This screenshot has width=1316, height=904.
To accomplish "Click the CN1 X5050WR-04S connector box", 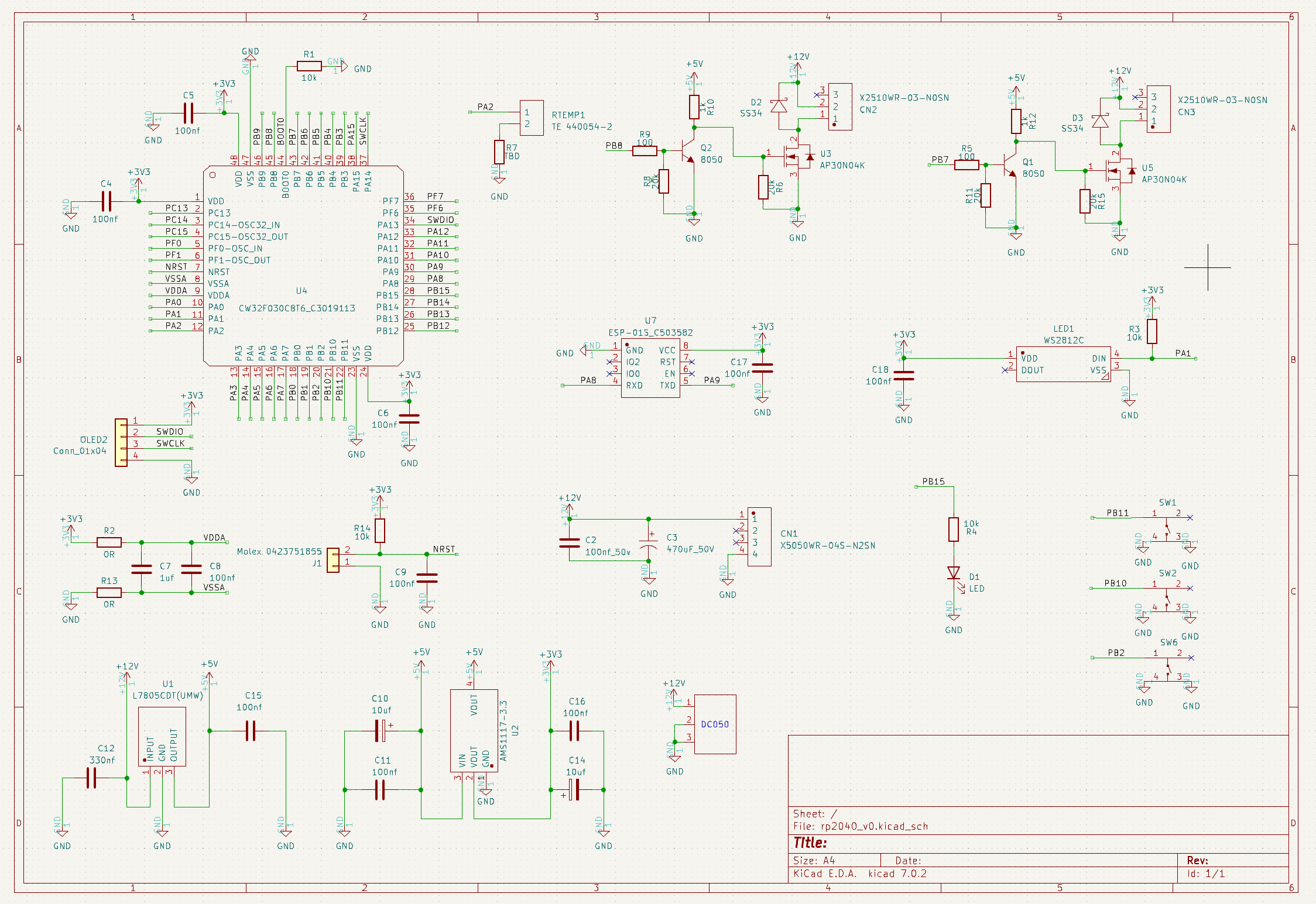I will pyautogui.click(x=759, y=537).
